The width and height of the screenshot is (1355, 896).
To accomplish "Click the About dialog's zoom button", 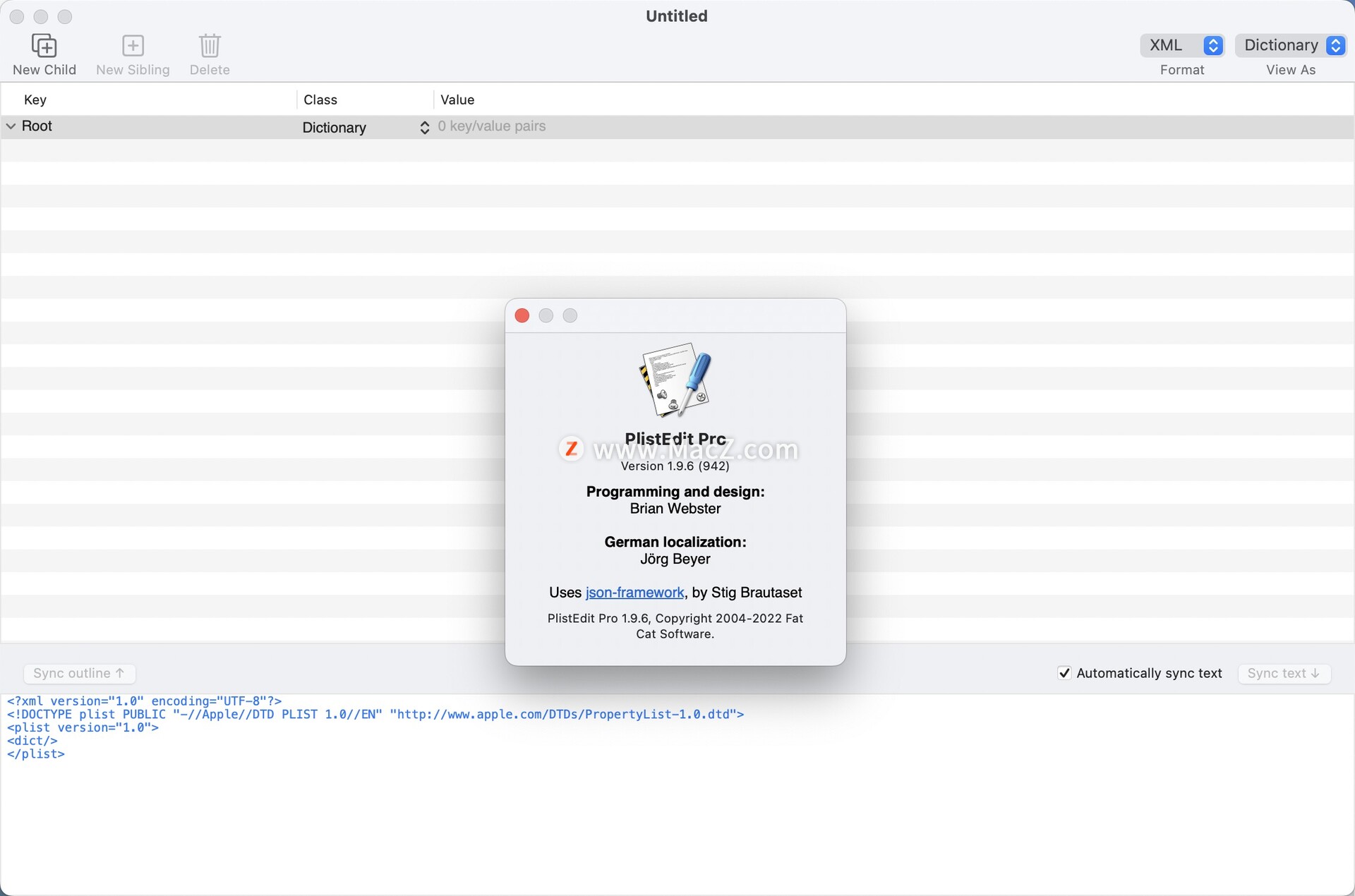I will click(x=570, y=315).
